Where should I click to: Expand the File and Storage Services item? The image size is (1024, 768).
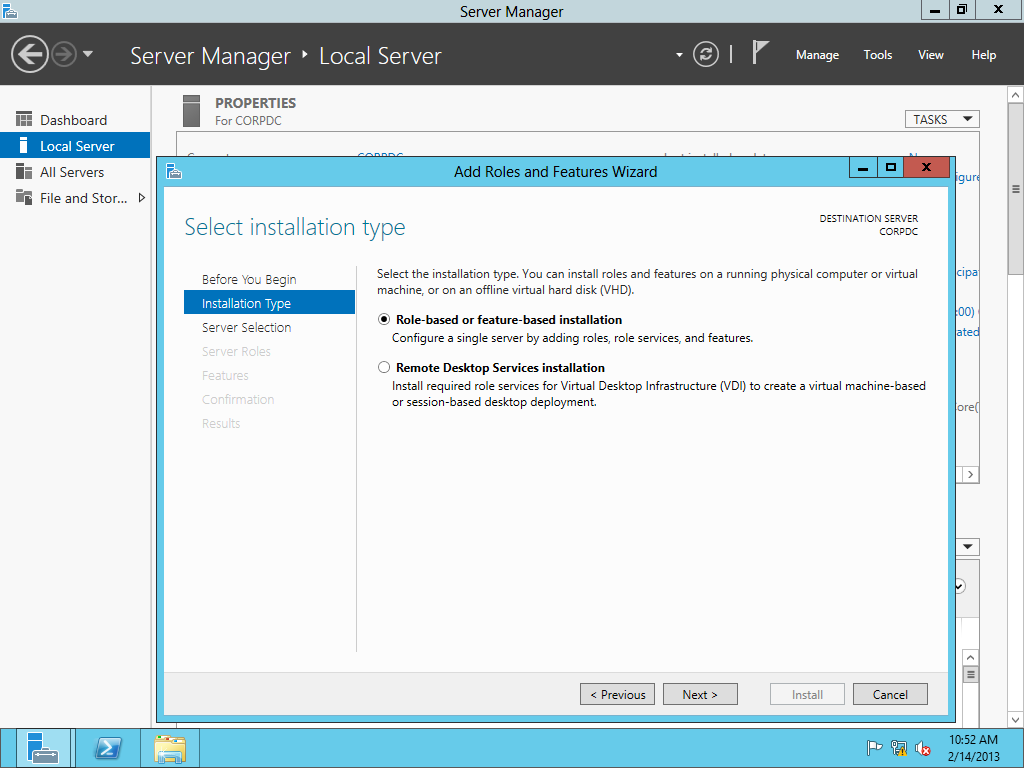coord(141,198)
